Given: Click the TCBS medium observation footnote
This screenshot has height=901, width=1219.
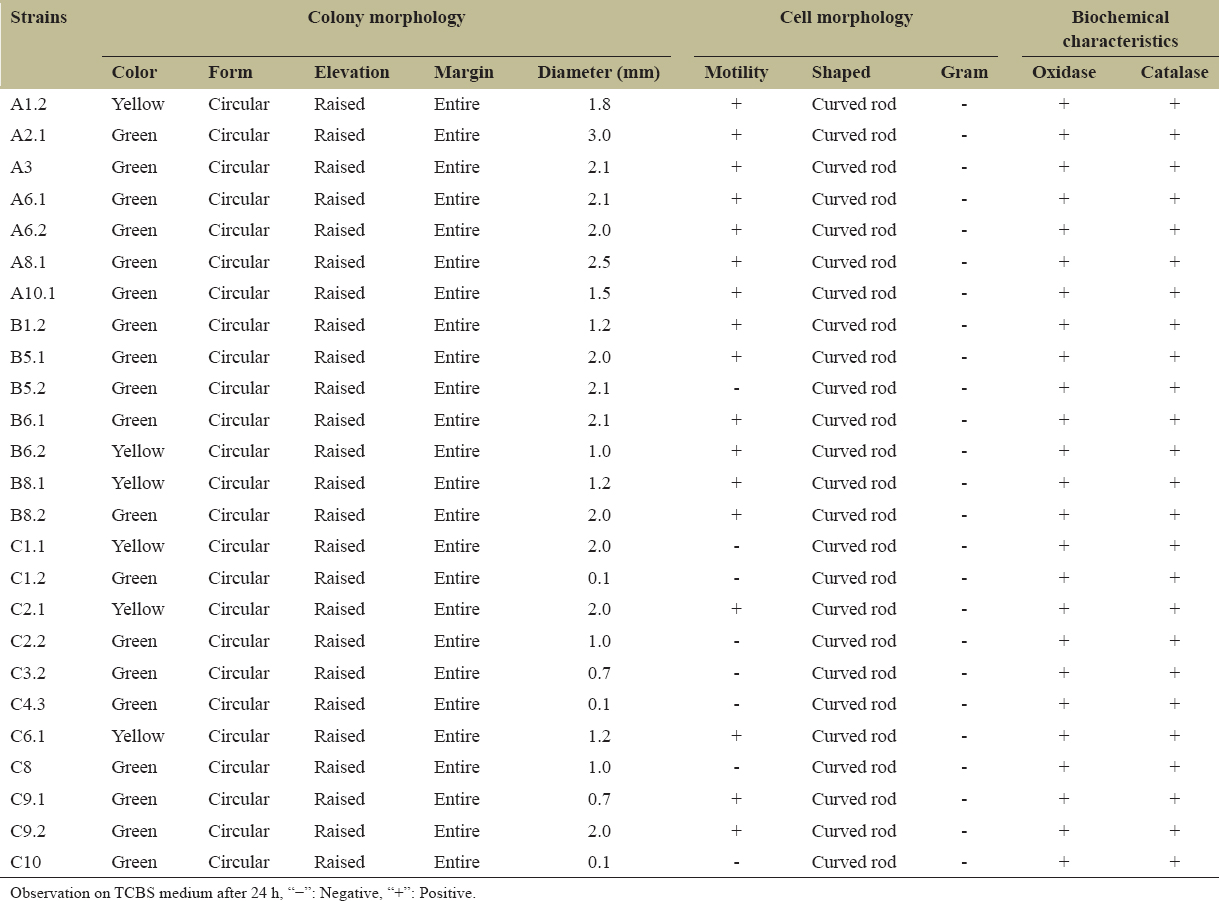Looking at the screenshot, I should [x=243, y=892].
